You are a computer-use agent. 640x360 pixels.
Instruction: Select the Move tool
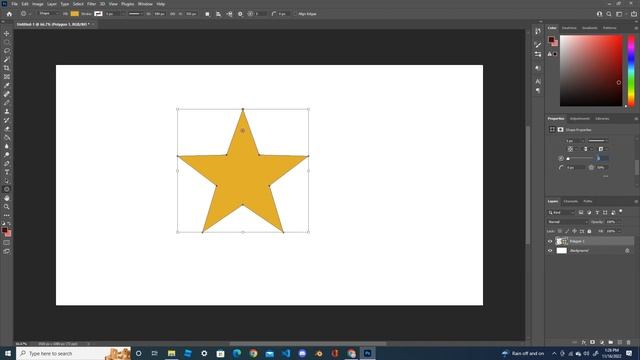click(7, 33)
